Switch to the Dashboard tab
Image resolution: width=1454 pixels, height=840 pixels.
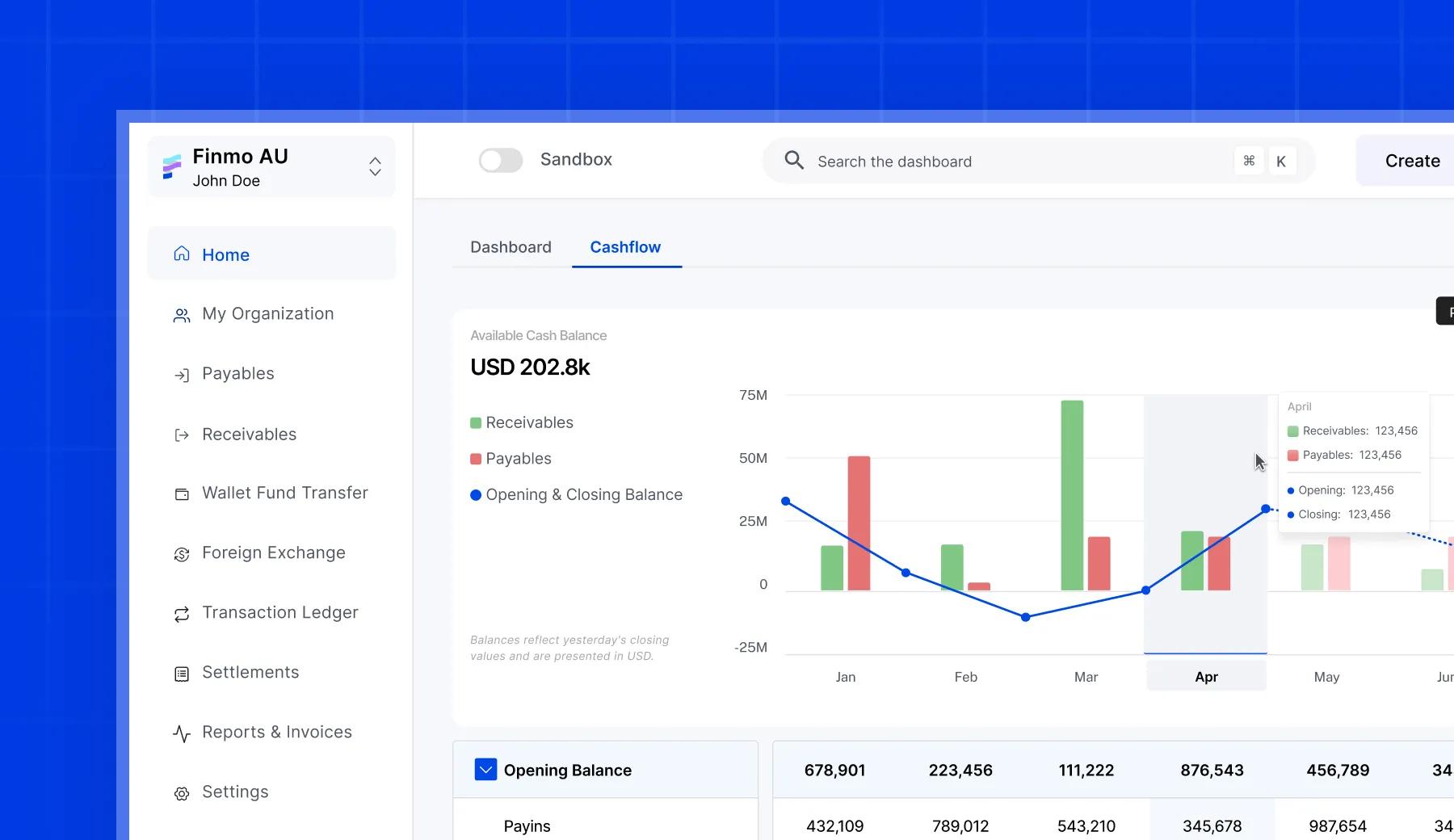click(x=511, y=247)
